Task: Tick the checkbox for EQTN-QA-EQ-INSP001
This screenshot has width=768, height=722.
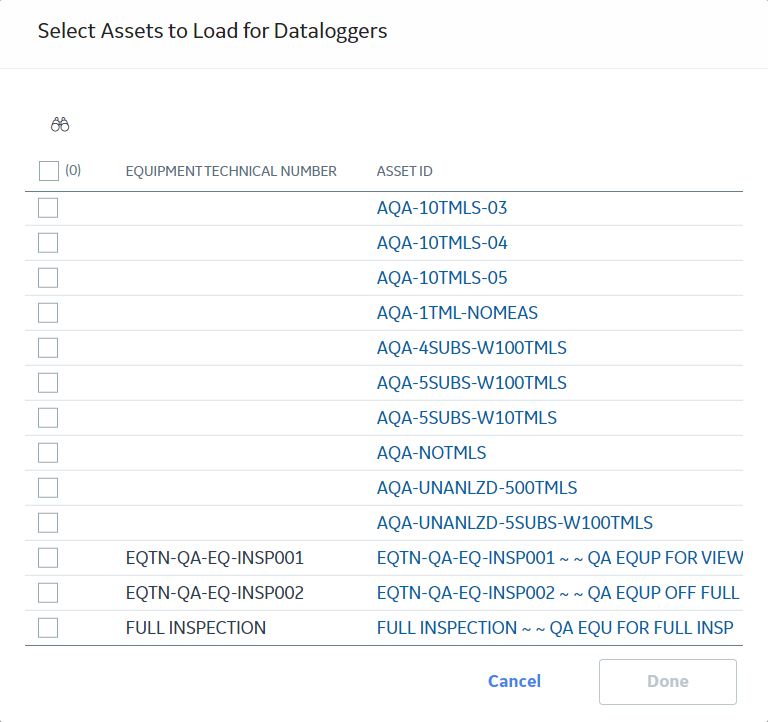Action: 48,557
